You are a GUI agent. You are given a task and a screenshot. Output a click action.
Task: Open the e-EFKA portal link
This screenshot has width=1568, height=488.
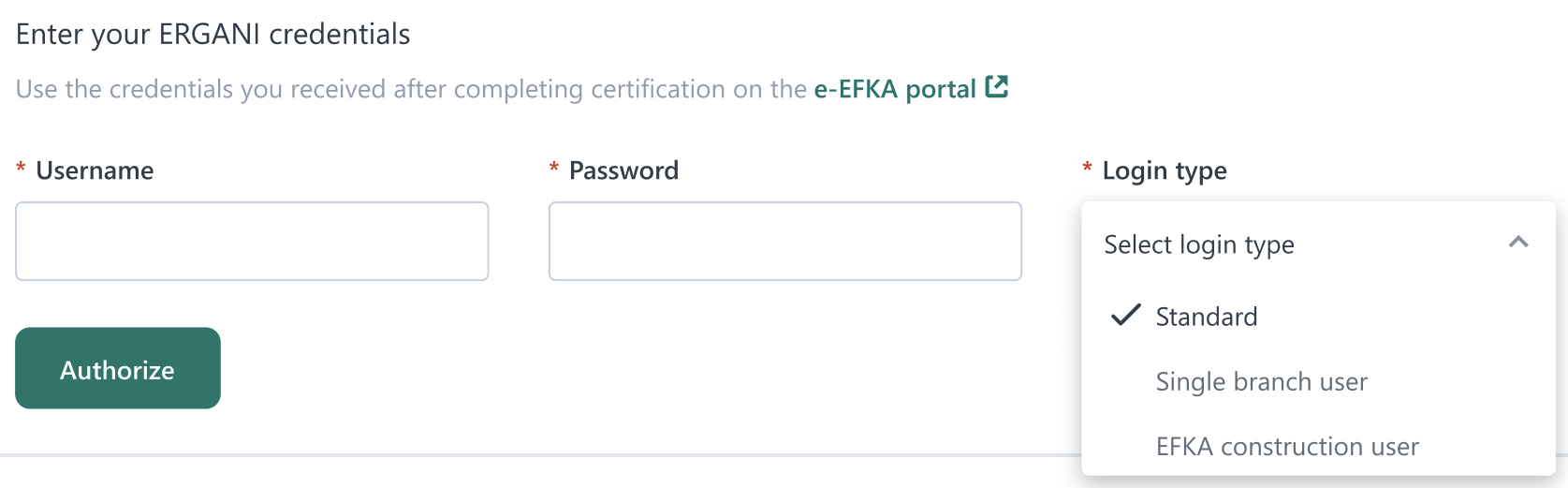point(894,89)
